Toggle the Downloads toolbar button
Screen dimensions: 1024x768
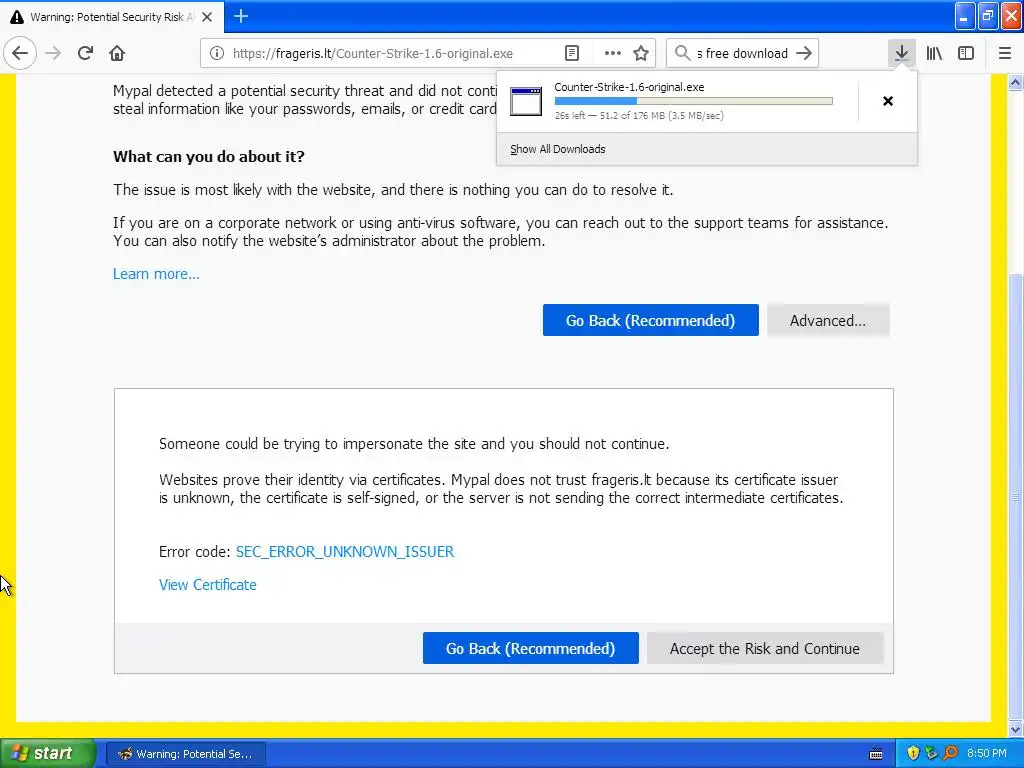[901, 53]
